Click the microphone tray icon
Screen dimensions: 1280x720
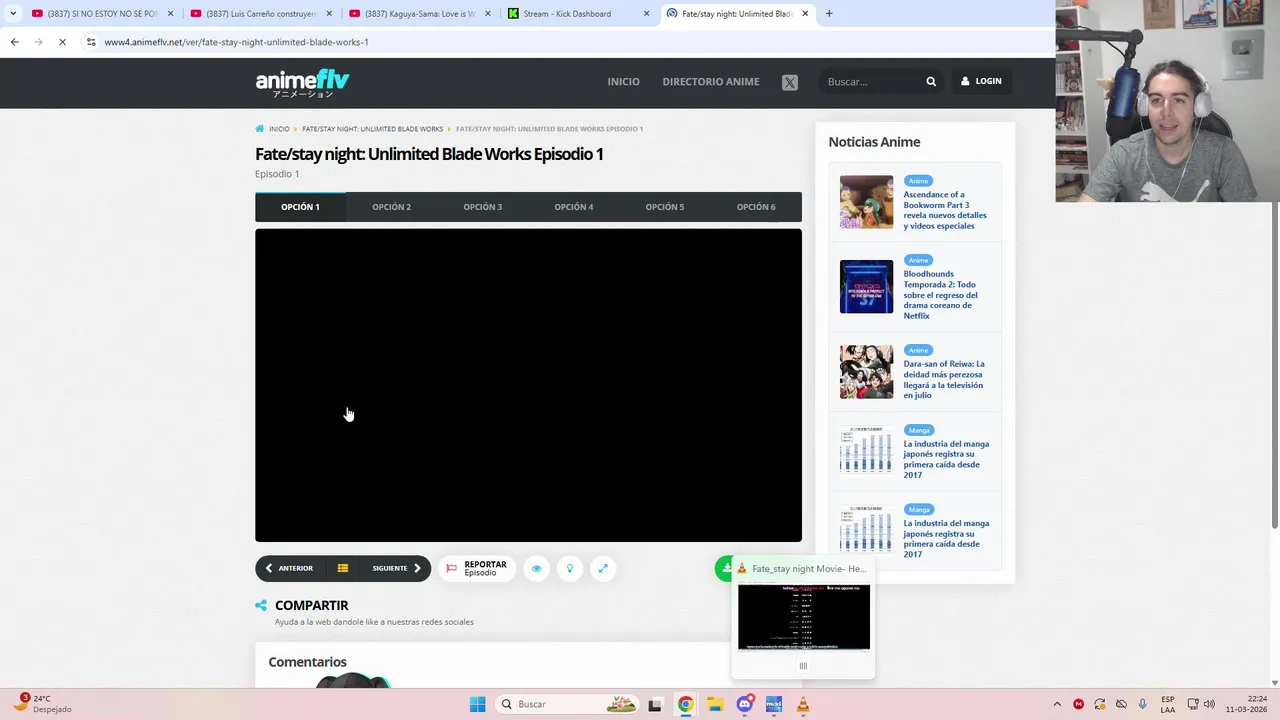tap(1142, 704)
